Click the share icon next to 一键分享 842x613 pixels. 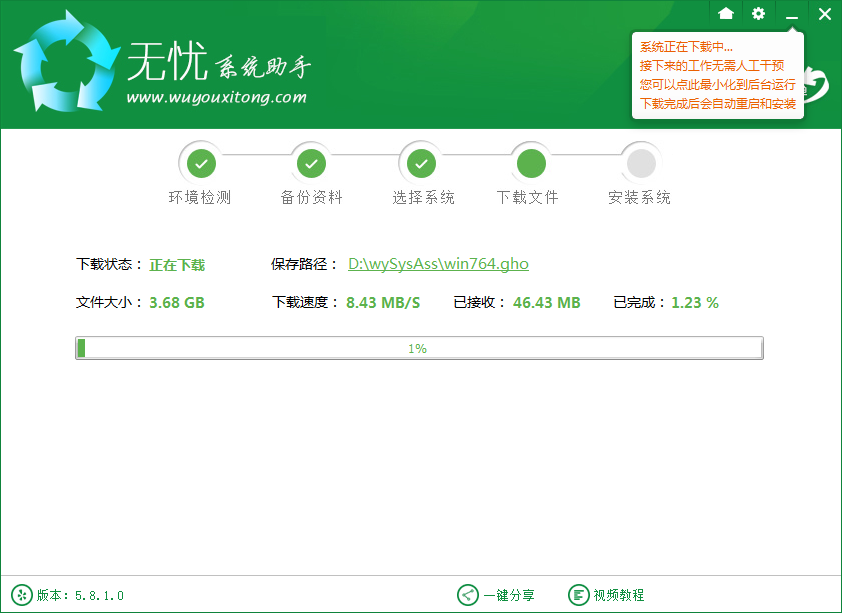[466, 594]
